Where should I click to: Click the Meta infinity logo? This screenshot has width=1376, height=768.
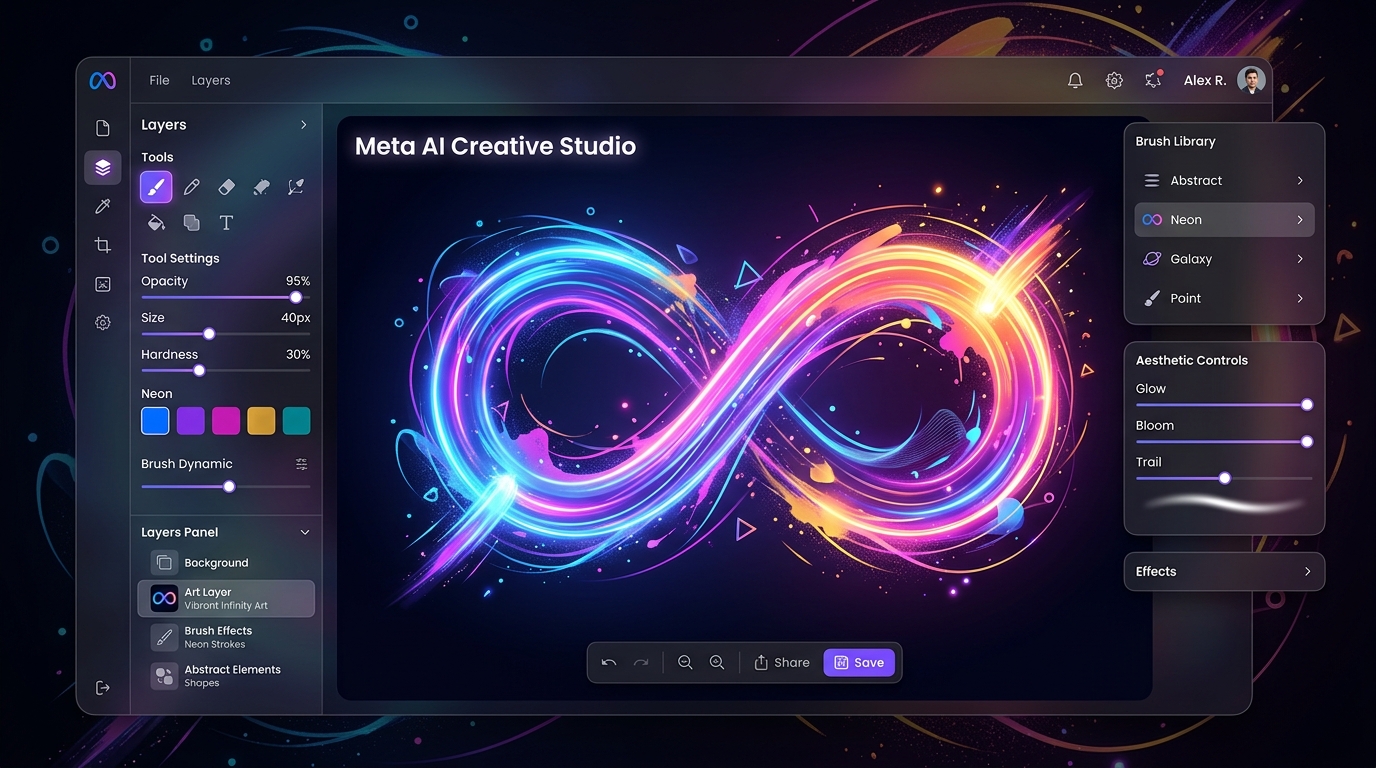point(102,80)
